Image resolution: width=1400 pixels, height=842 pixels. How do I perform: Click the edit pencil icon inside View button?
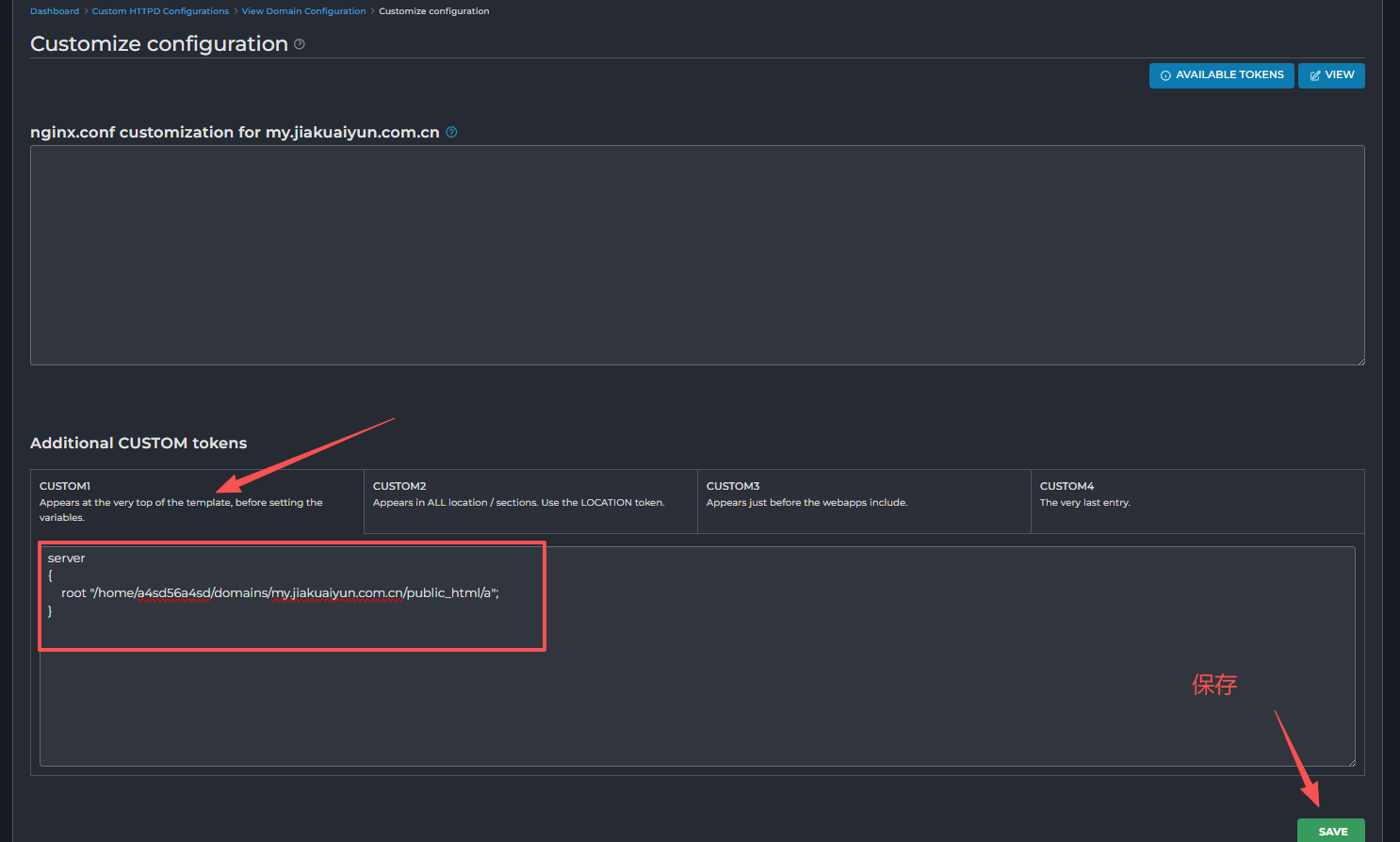click(x=1315, y=75)
